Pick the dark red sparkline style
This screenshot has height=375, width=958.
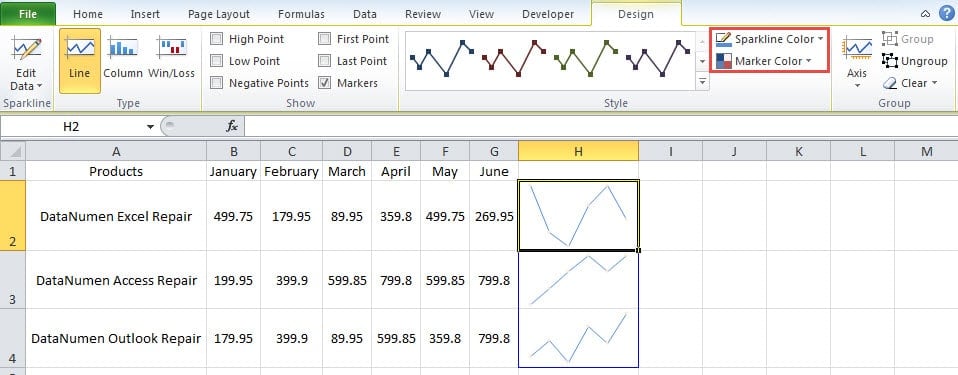(x=514, y=59)
